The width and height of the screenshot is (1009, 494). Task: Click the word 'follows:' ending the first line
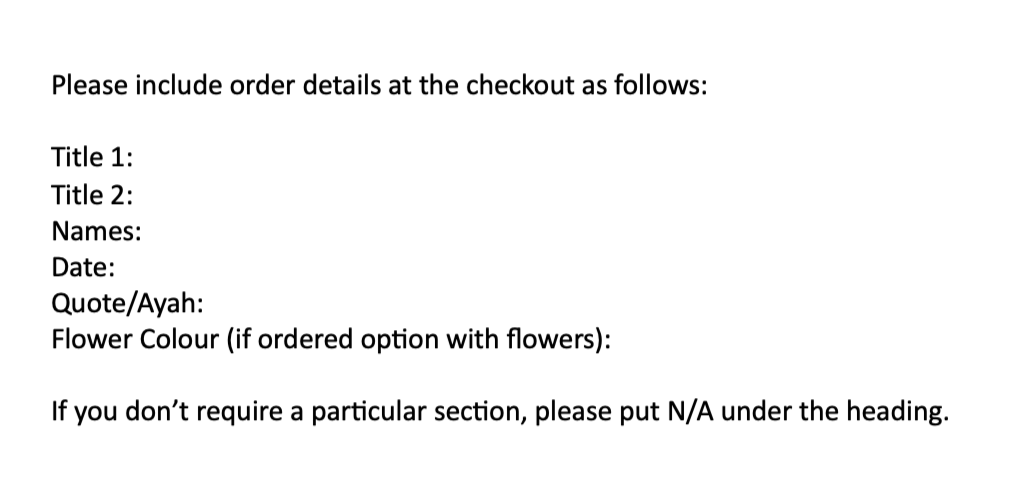[x=663, y=85]
